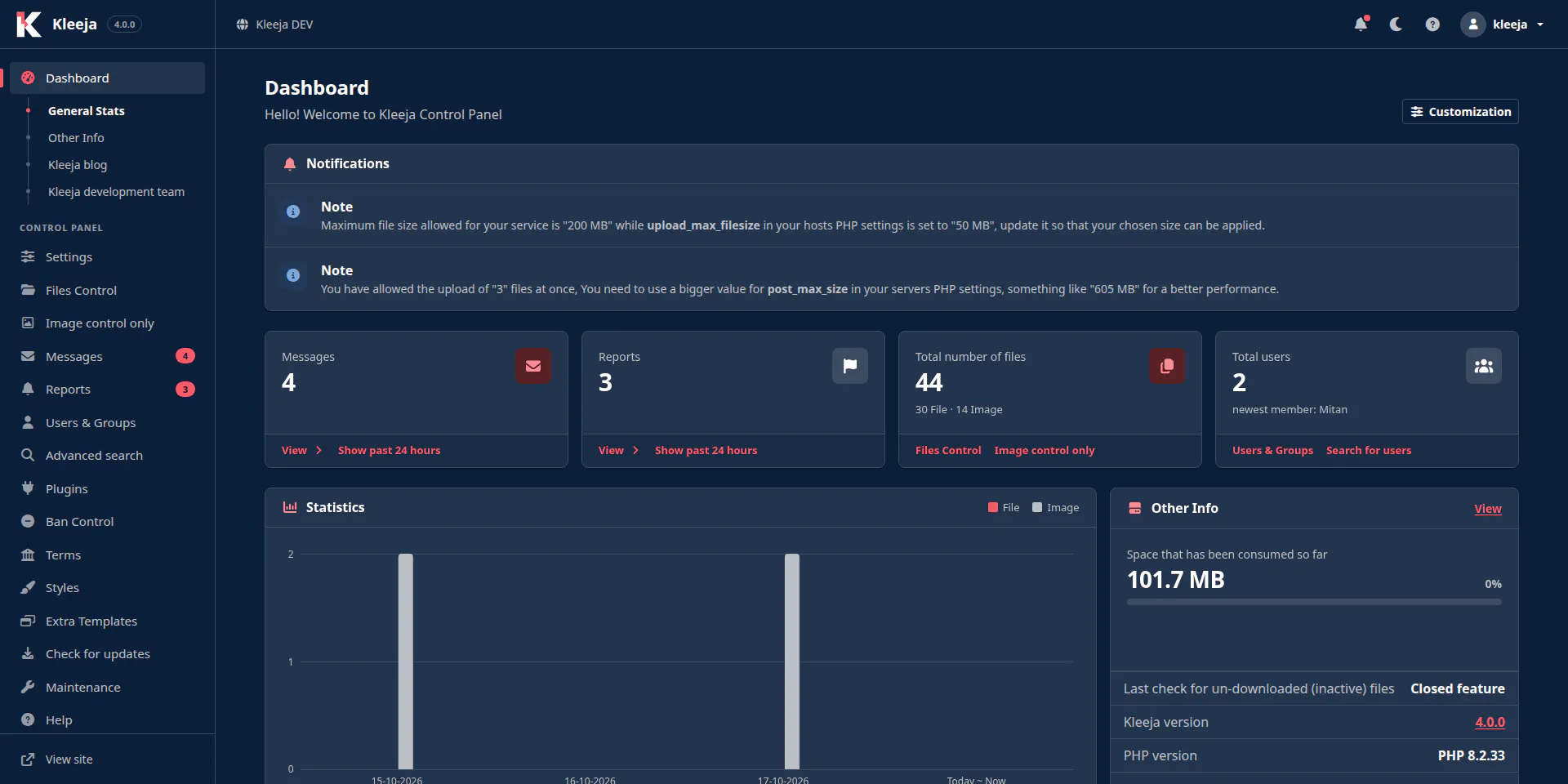Toggle the File legend swatch in Statistics
The image size is (1568, 784).
(x=993, y=508)
